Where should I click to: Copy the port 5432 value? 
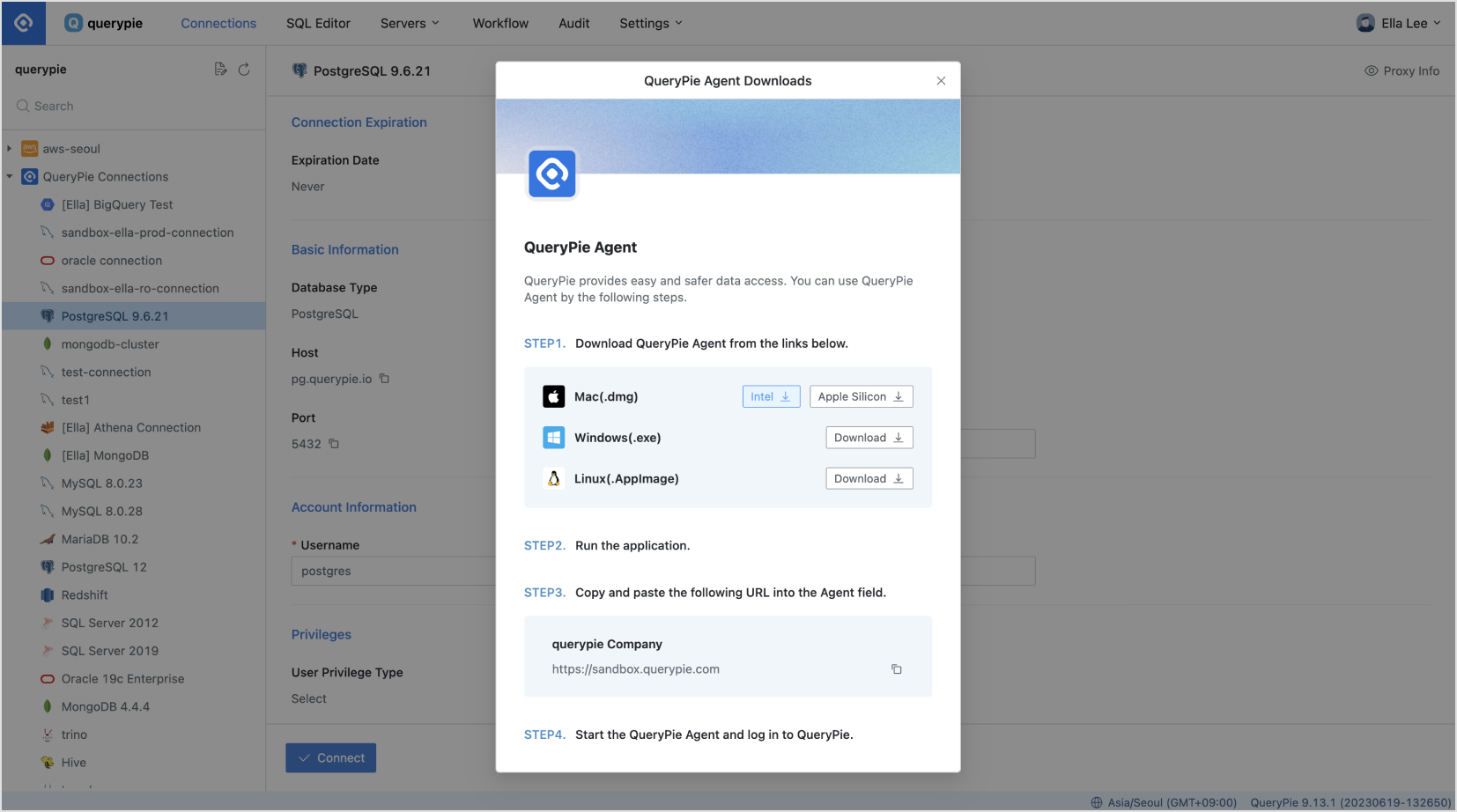[334, 444]
